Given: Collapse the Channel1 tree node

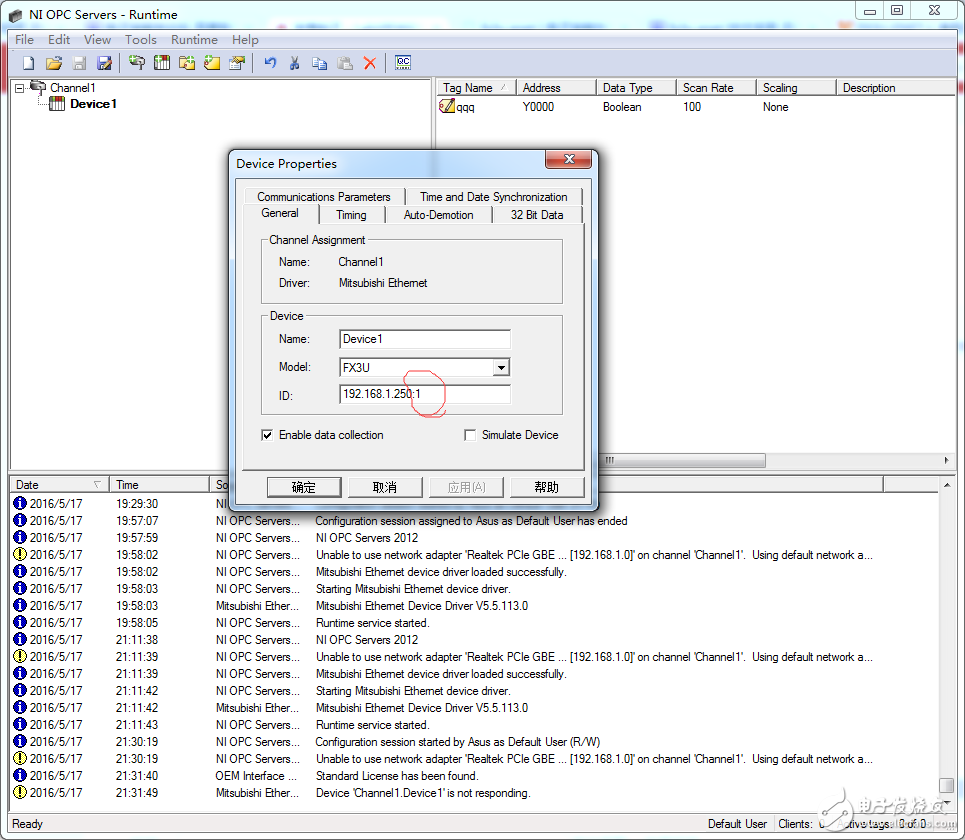Looking at the screenshot, I should [x=20, y=88].
